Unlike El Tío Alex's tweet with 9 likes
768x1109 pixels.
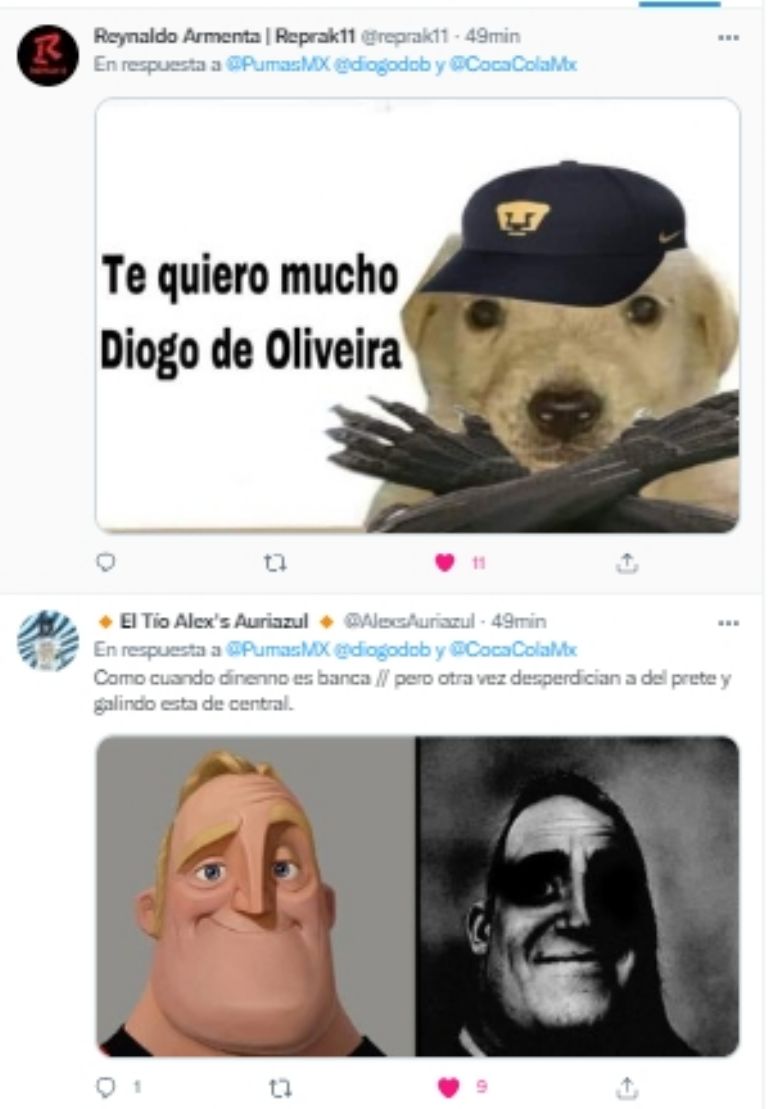[x=448, y=1087]
